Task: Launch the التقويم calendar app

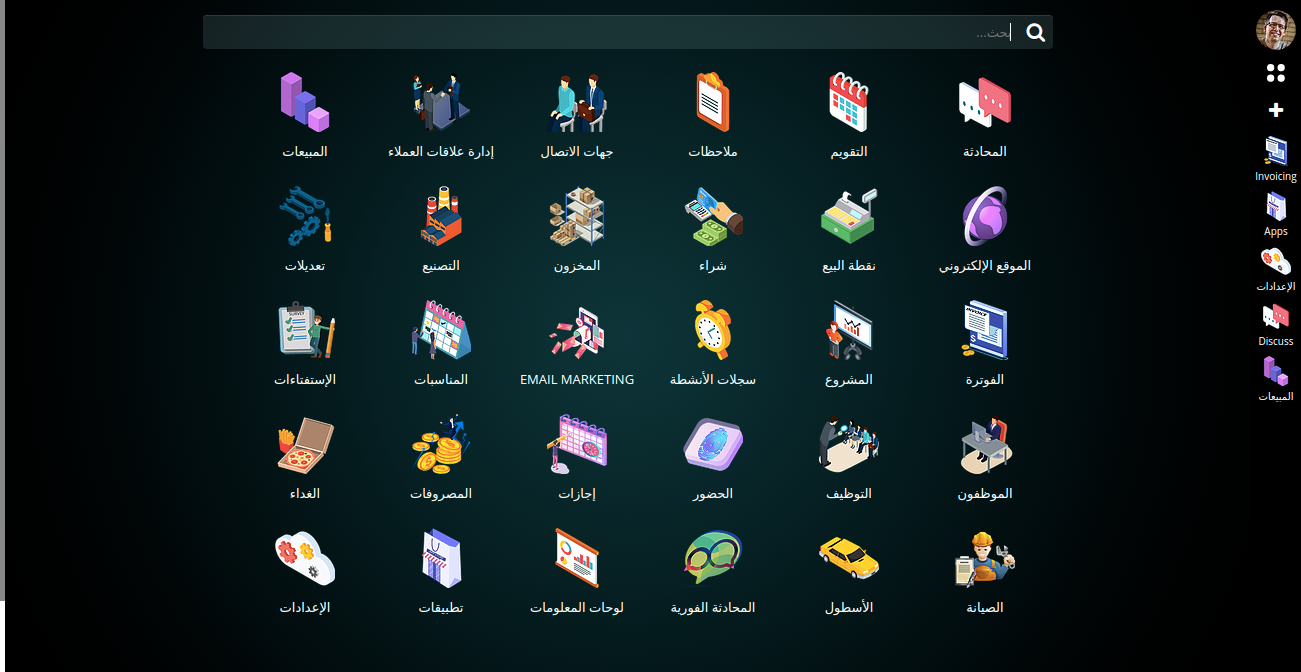Action: (849, 103)
